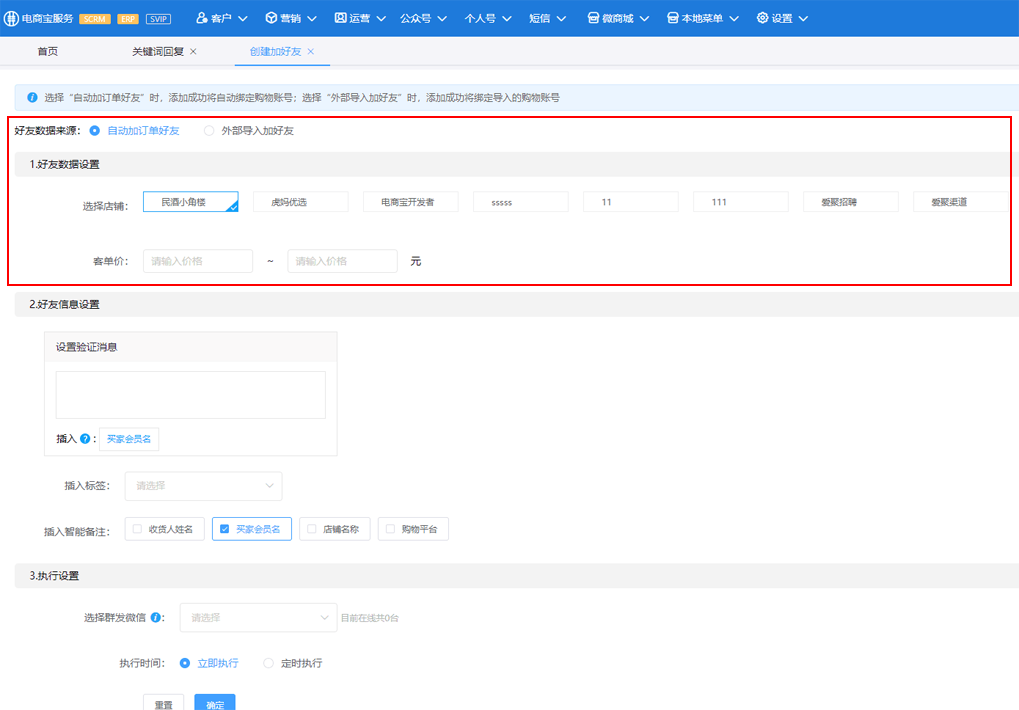Check the 收货人姓名 checkbox
1019x710 pixels.
[136, 529]
